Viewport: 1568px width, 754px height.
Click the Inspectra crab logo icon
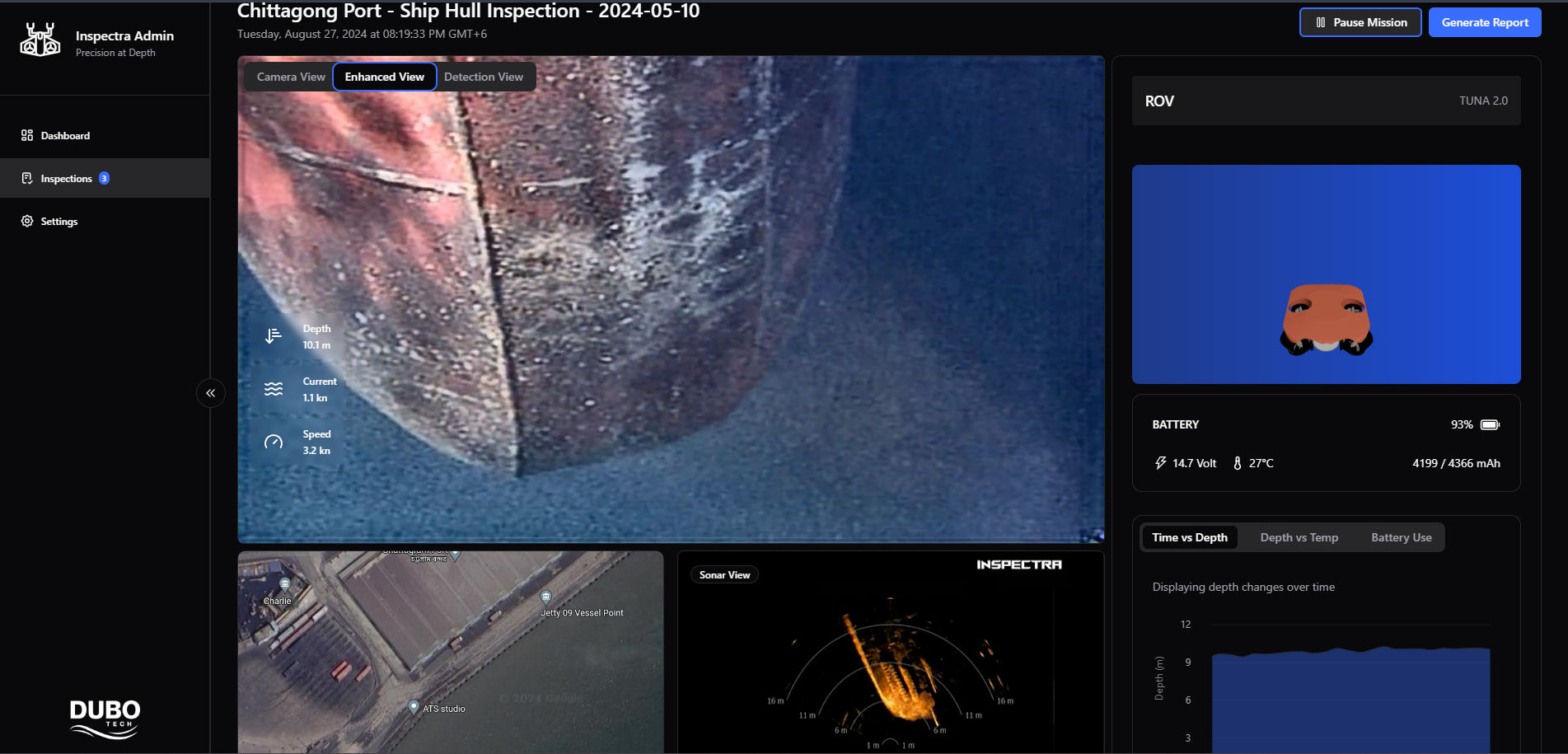[x=40, y=40]
